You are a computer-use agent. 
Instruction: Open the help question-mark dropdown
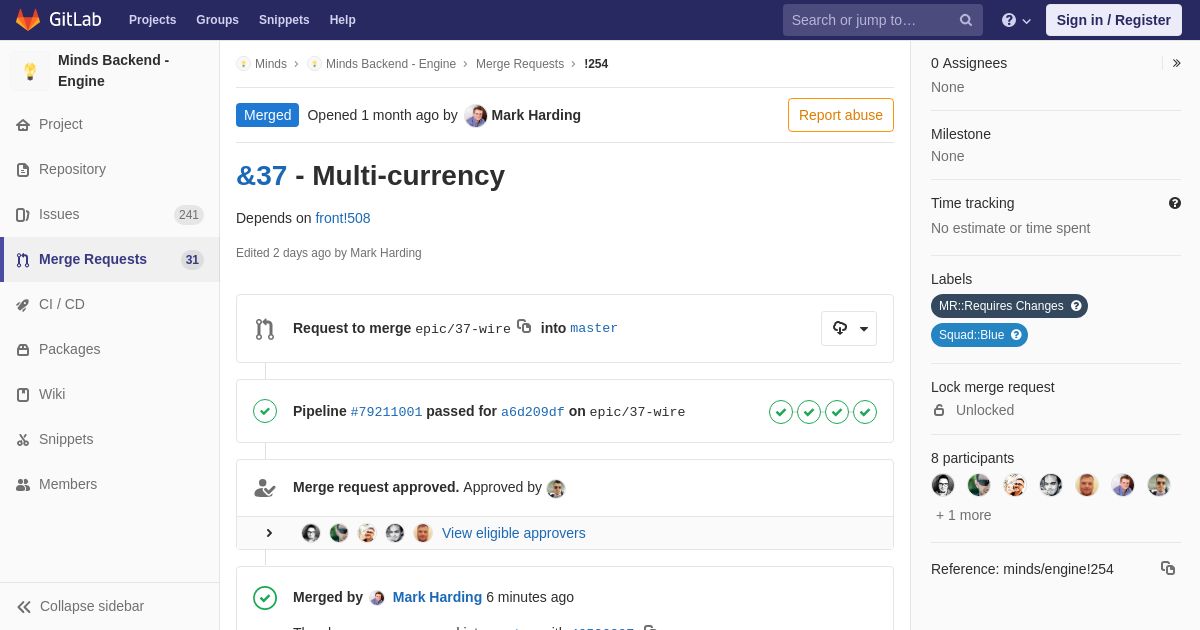(x=1016, y=20)
